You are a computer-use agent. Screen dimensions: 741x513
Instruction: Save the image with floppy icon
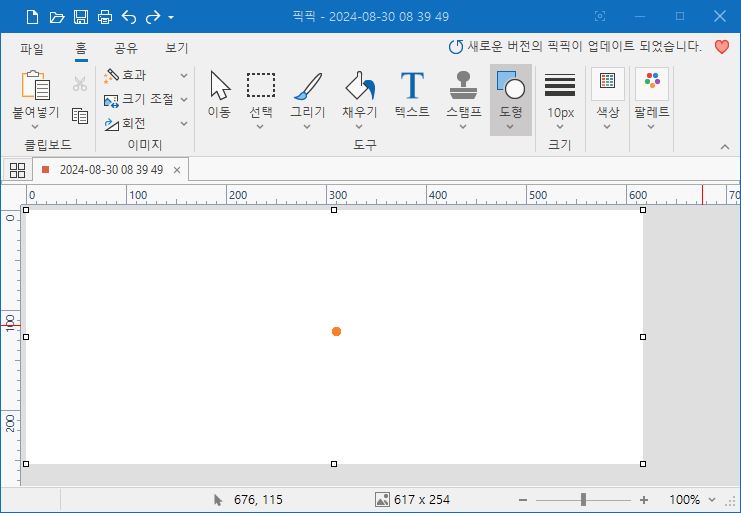(81, 17)
